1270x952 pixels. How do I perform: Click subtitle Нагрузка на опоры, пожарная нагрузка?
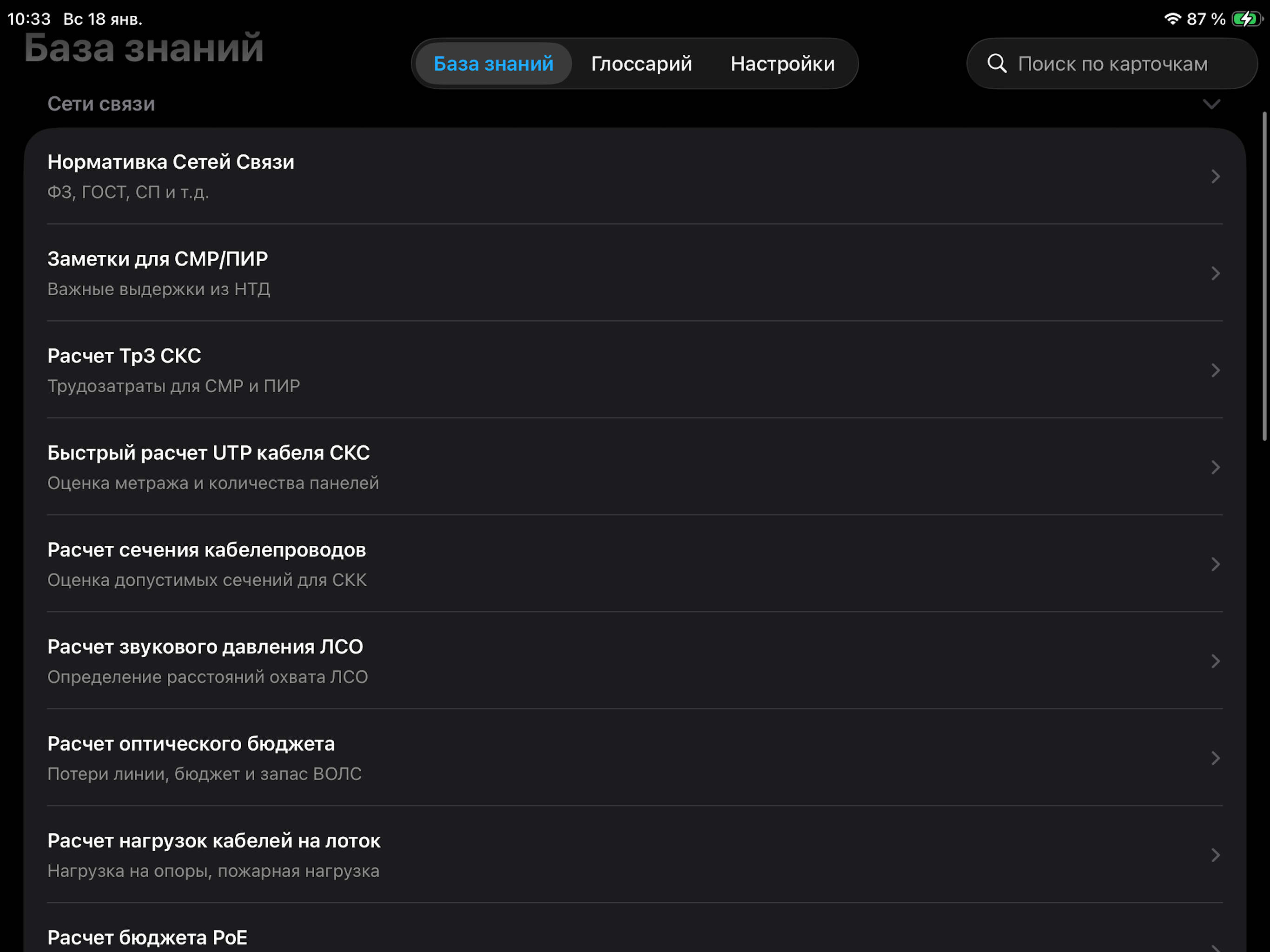point(213,871)
